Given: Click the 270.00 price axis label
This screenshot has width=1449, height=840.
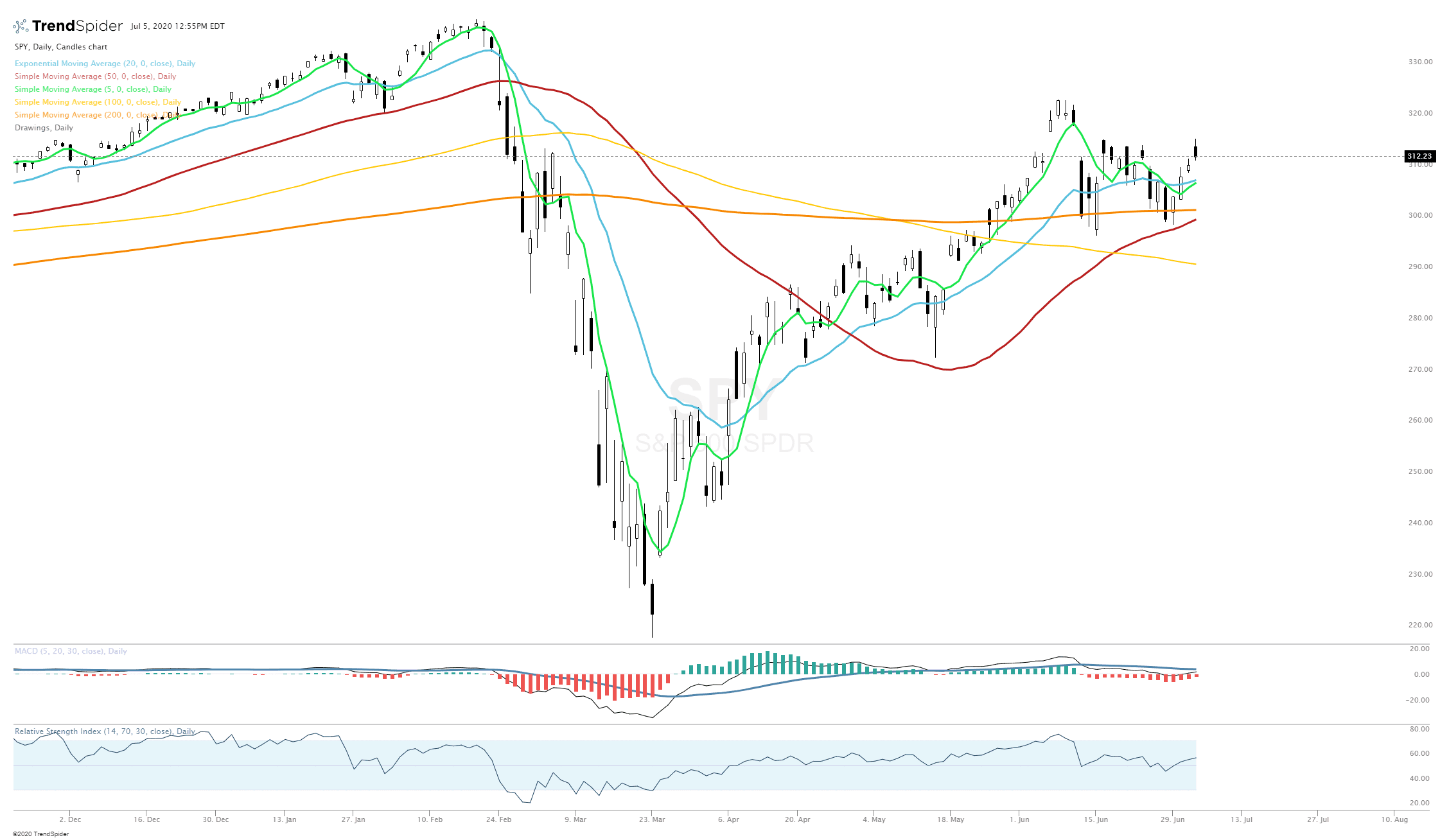Looking at the screenshot, I should click(x=1420, y=369).
